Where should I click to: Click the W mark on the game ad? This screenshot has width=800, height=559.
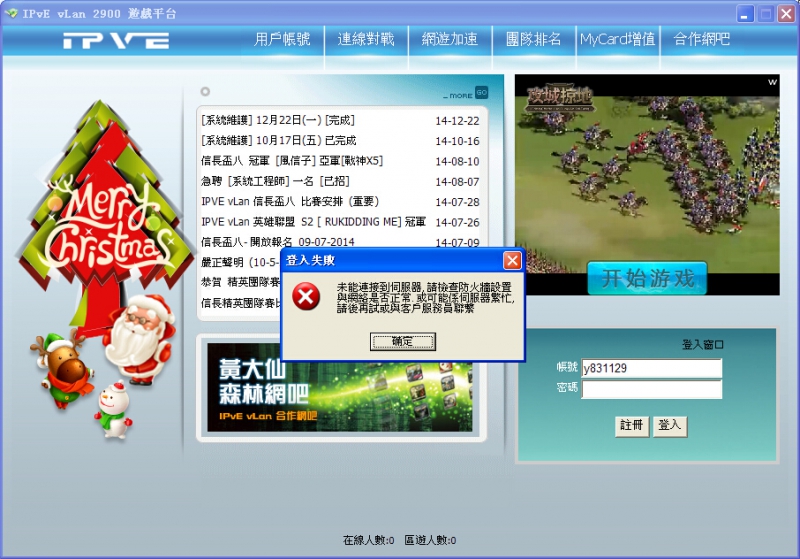[x=772, y=82]
